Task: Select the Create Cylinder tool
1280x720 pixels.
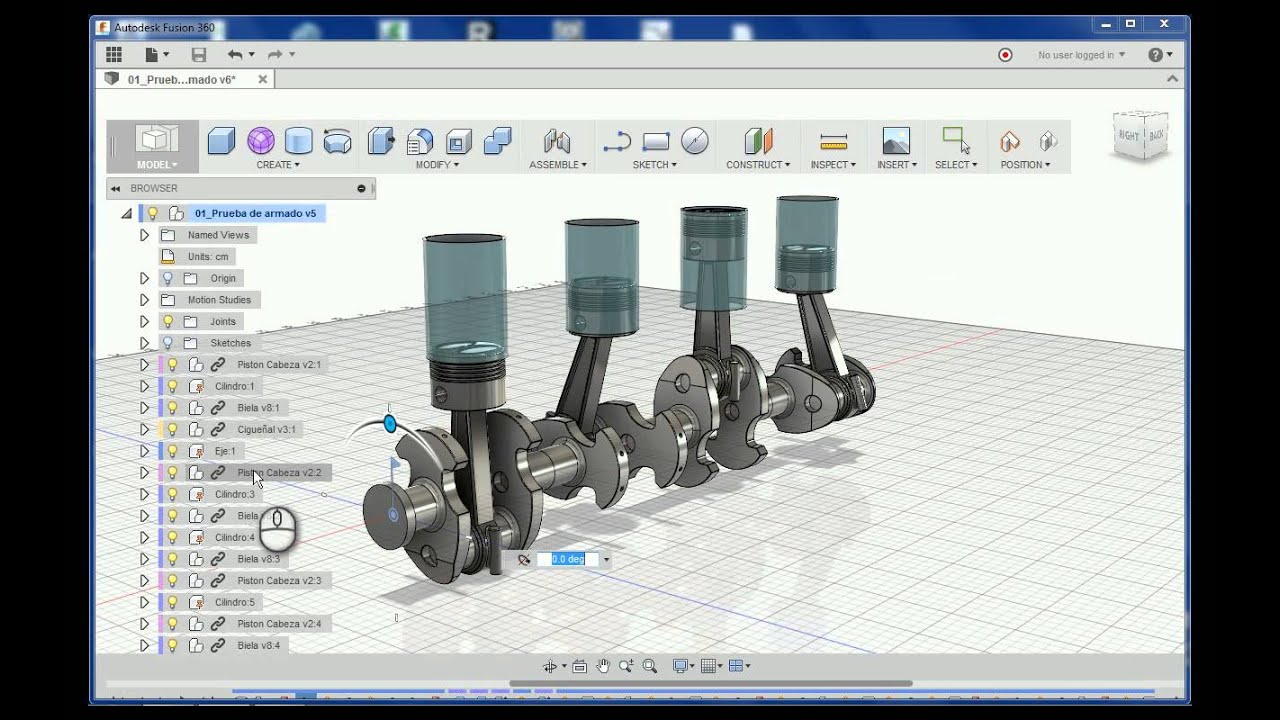Action: [299, 141]
